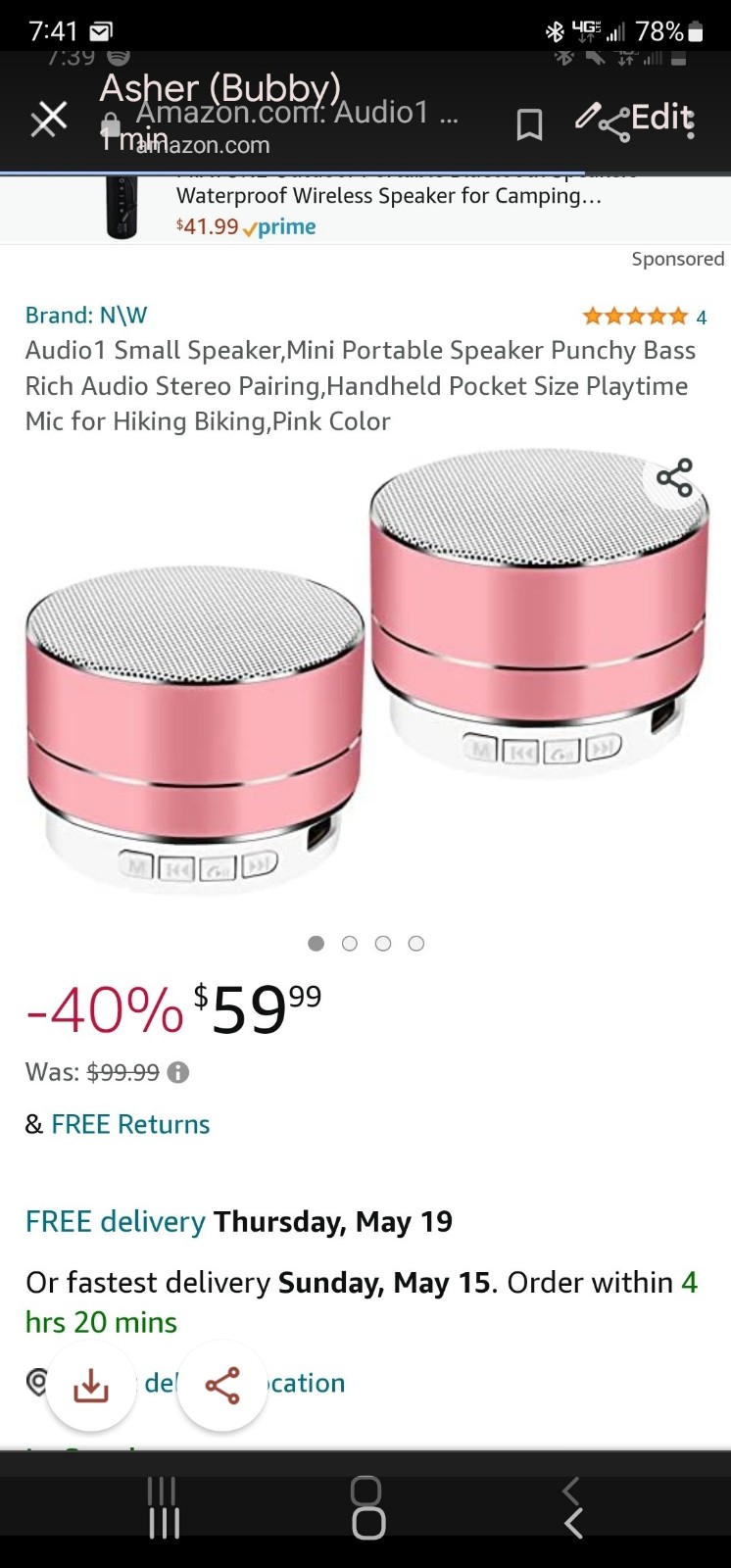Open Android recent apps button
Image resolution: width=731 pixels, height=1568 pixels.
[x=163, y=1507]
